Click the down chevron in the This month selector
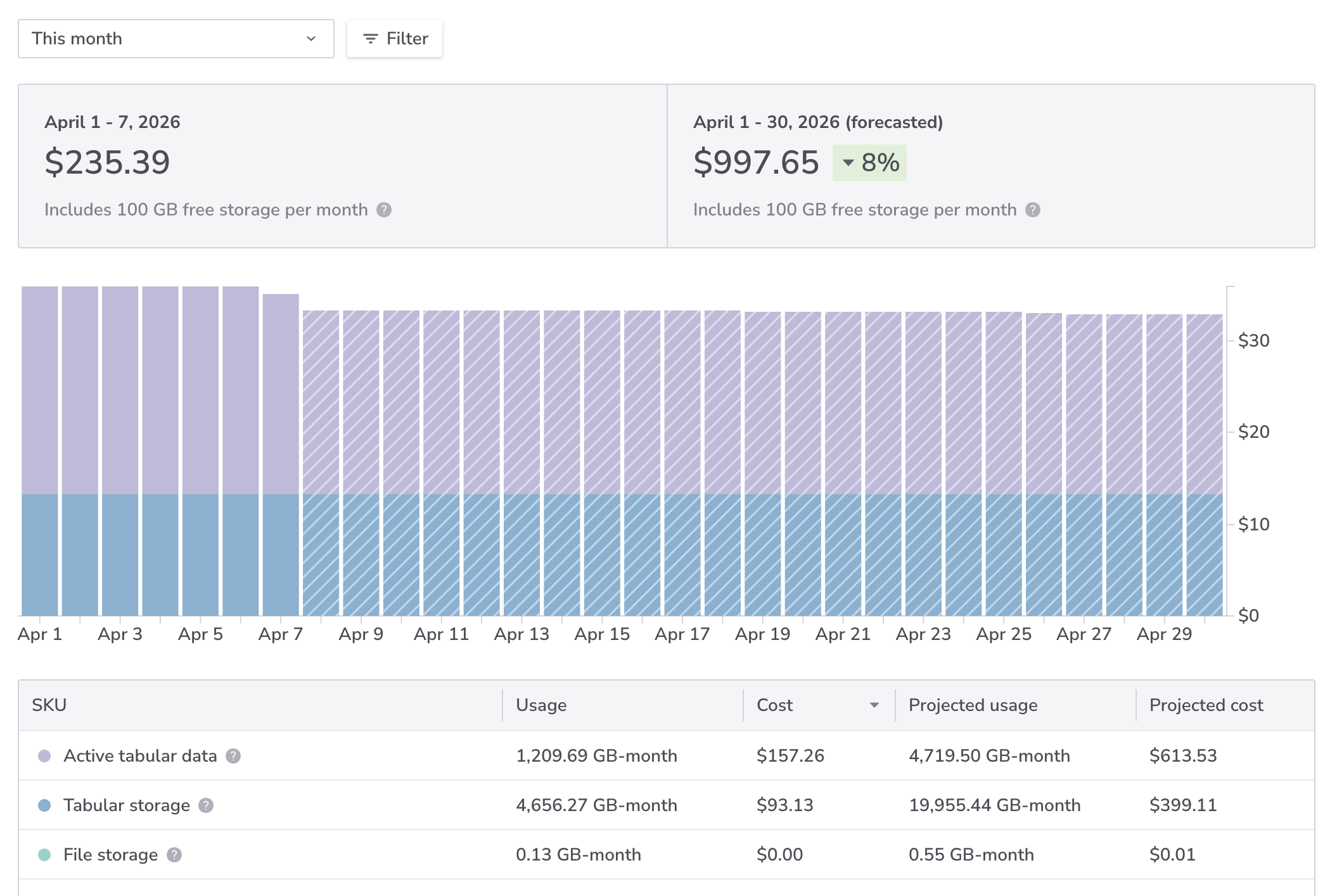Image resolution: width=1337 pixels, height=896 pixels. click(311, 39)
